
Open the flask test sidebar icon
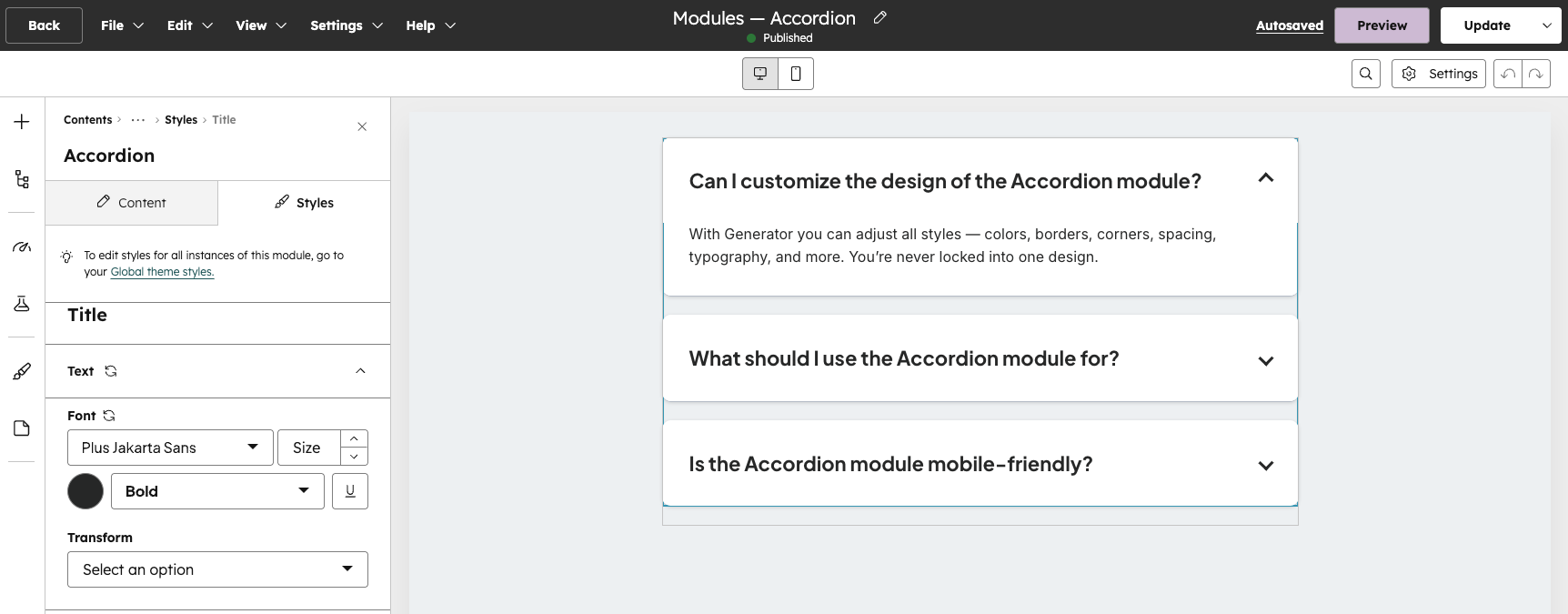click(x=22, y=304)
